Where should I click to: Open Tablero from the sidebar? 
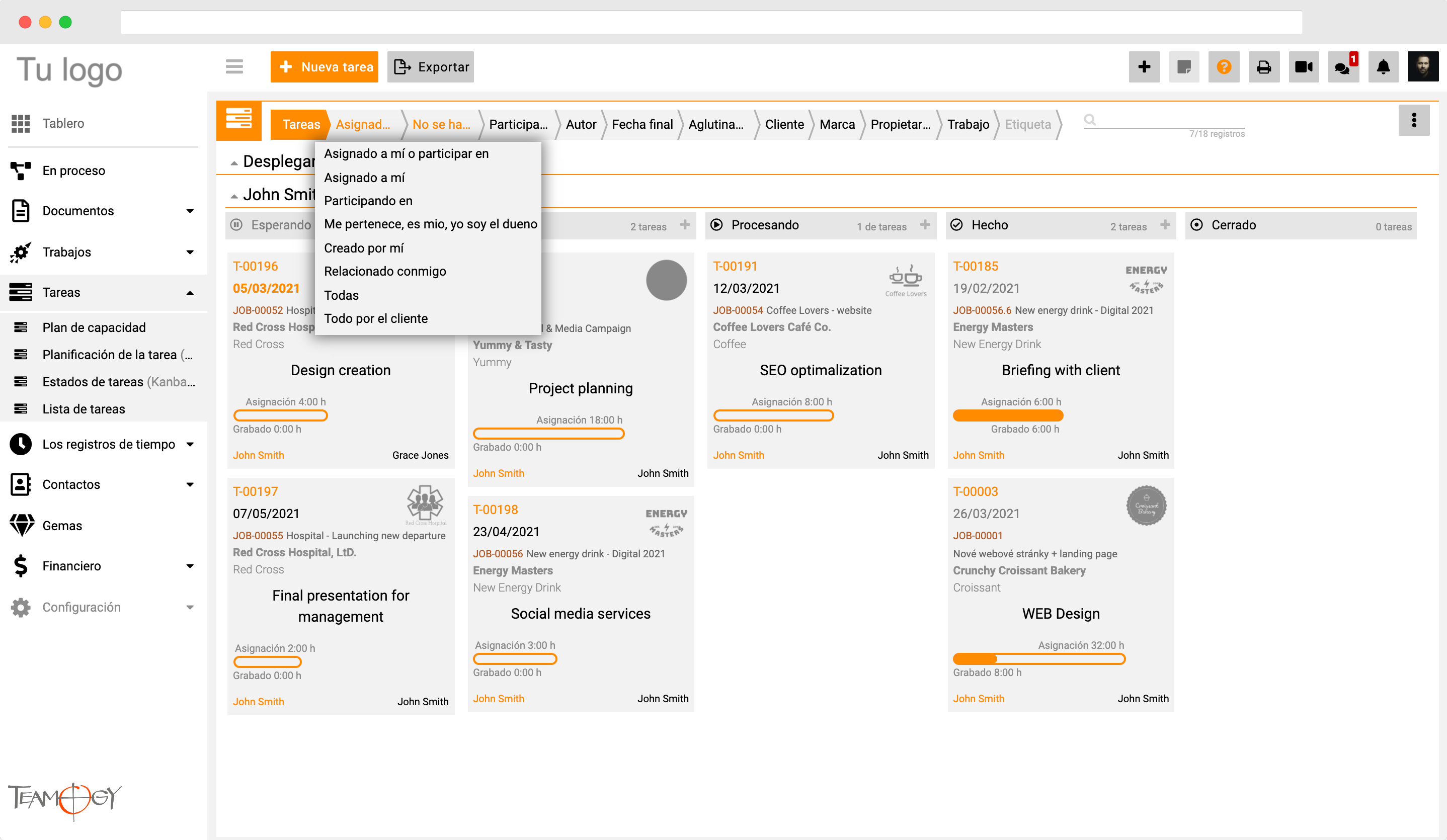(x=63, y=123)
